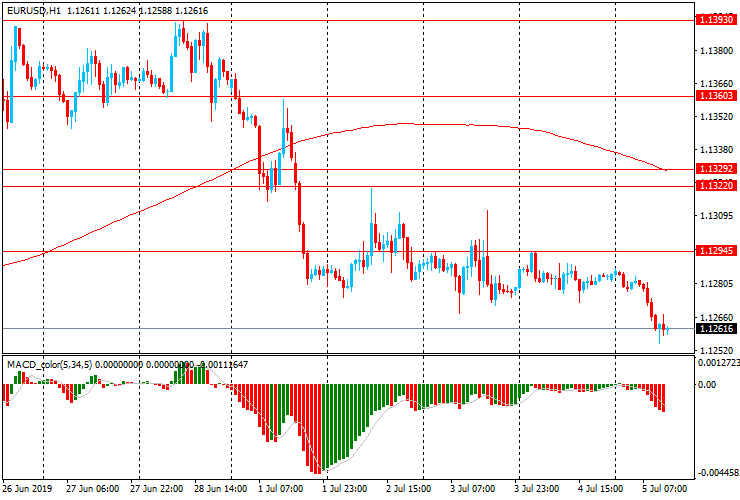This screenshot has width=740, height=500.
Task: Select the grey current price line at 1.12616
Action: [349, 328]
